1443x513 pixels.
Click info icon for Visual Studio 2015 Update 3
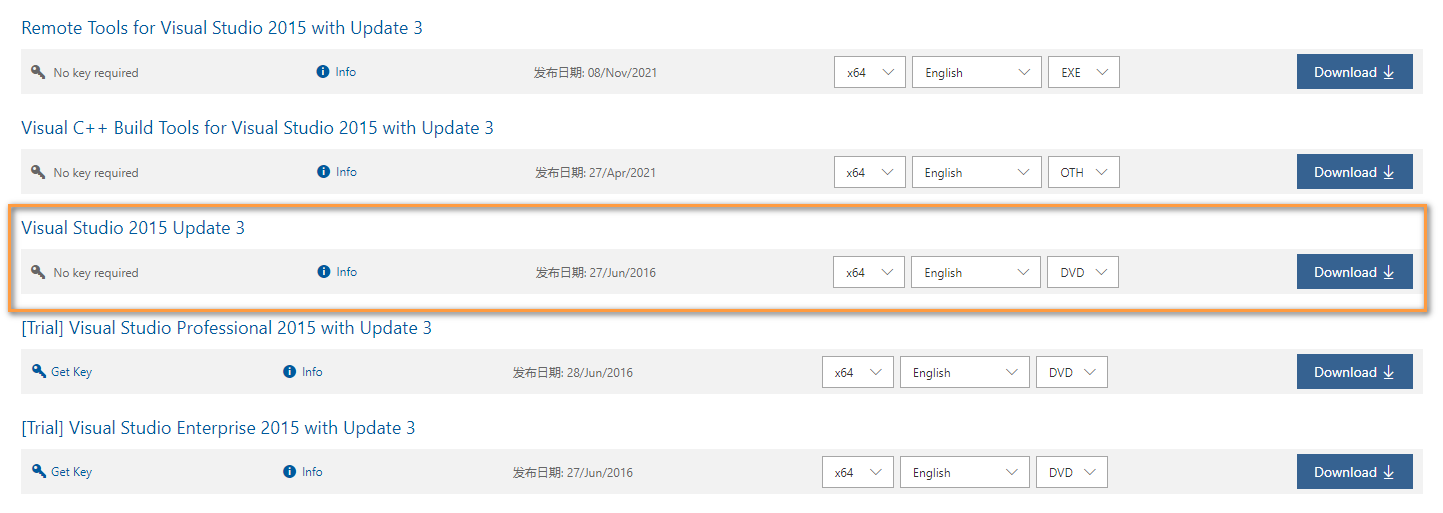point(323,272)
